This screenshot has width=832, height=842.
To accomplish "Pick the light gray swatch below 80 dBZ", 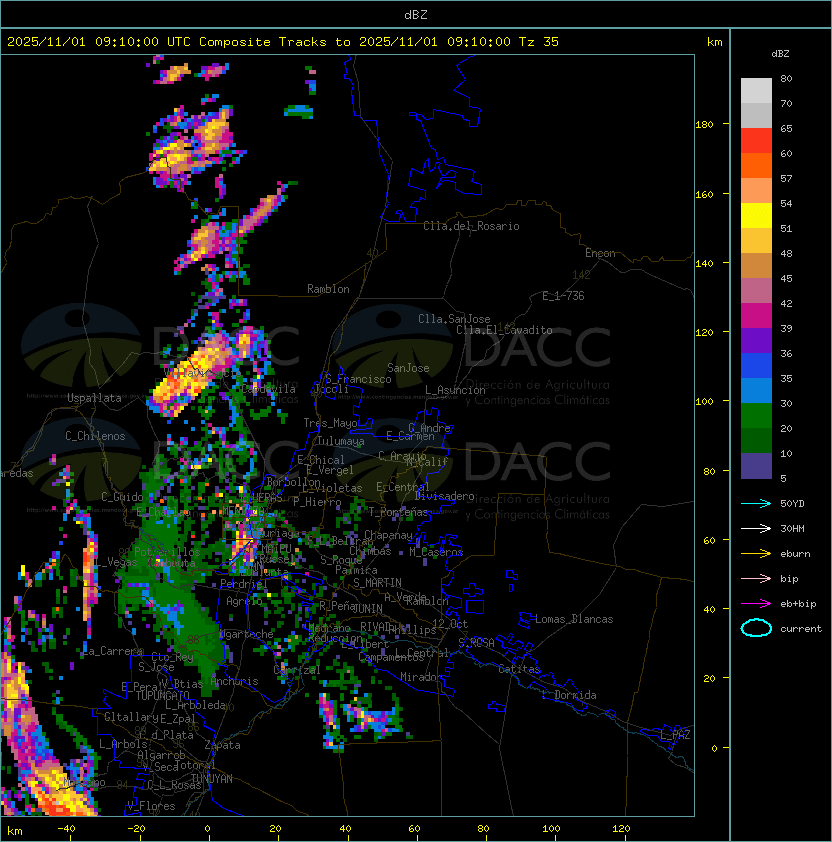I will coord(756,90).
